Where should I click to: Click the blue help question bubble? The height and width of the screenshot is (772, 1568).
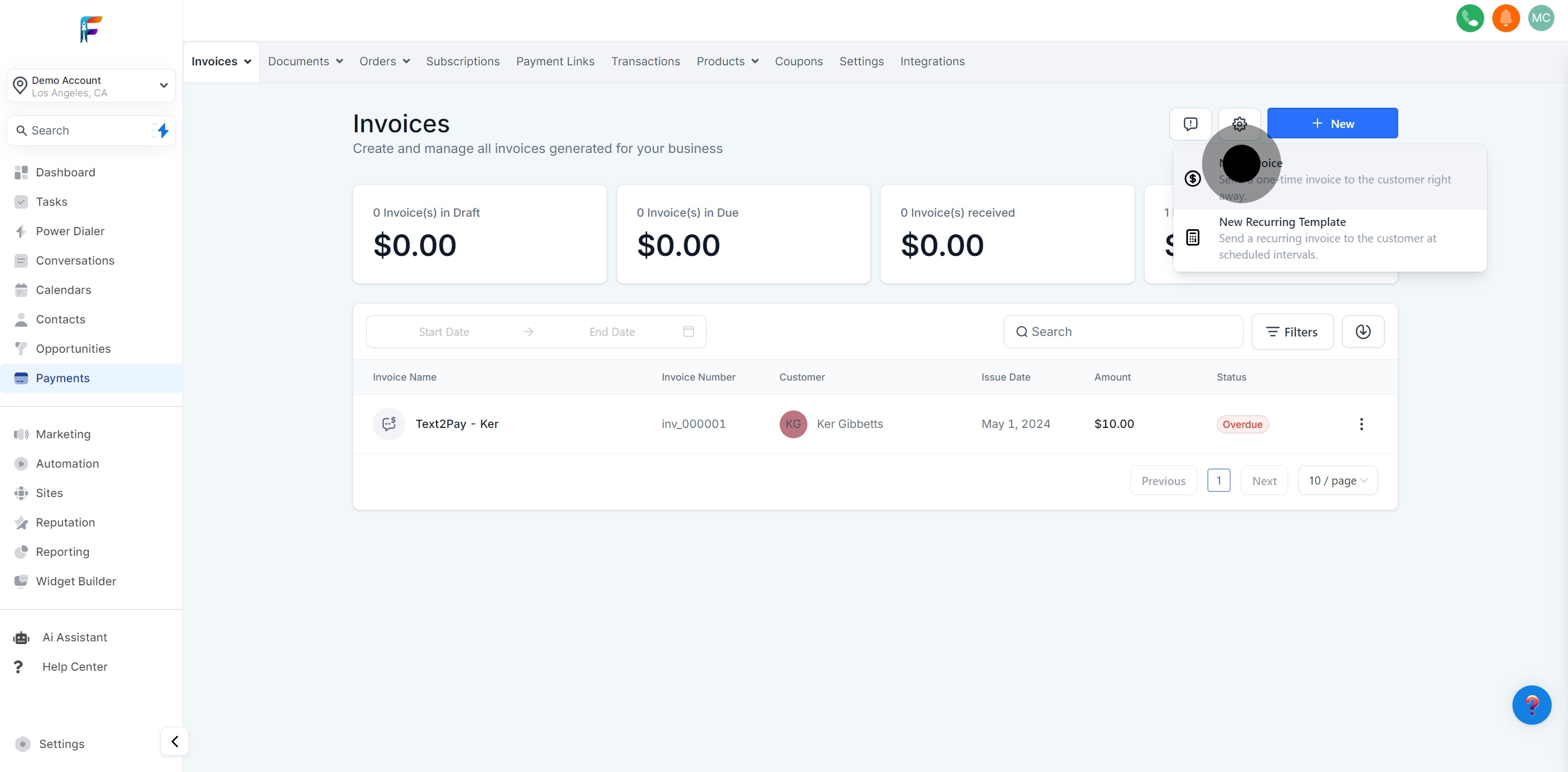1531,705
